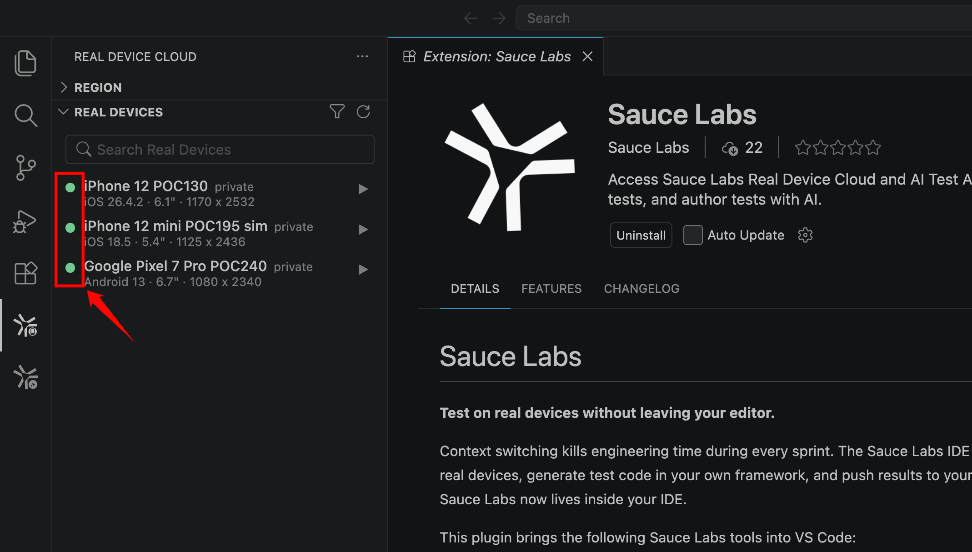Click the Search Real Devices field
The width and height of the screenshot is (972, 552).
click(x=219, y=149)
